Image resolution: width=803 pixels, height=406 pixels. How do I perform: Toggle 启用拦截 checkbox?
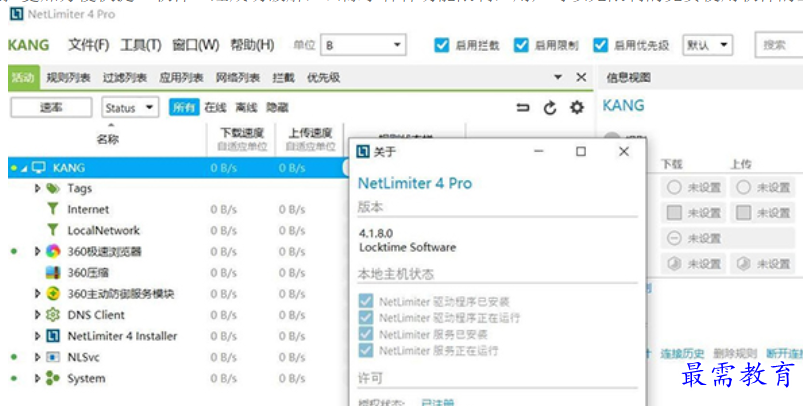coord(441,45)
